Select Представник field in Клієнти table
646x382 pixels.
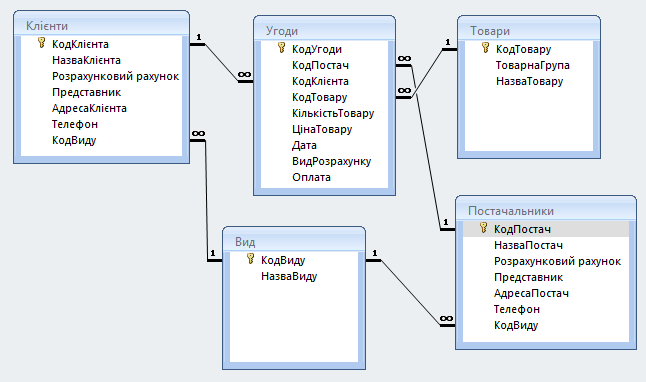point(87,92)
